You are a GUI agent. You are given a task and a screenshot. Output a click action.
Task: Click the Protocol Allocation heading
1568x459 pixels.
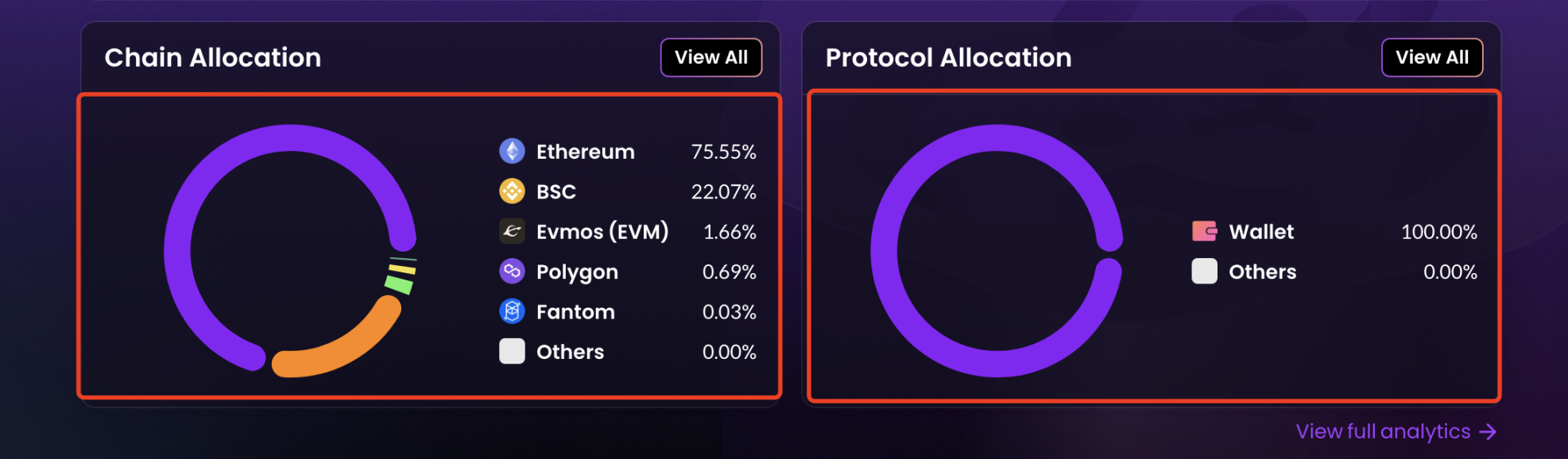pos(948,57)
